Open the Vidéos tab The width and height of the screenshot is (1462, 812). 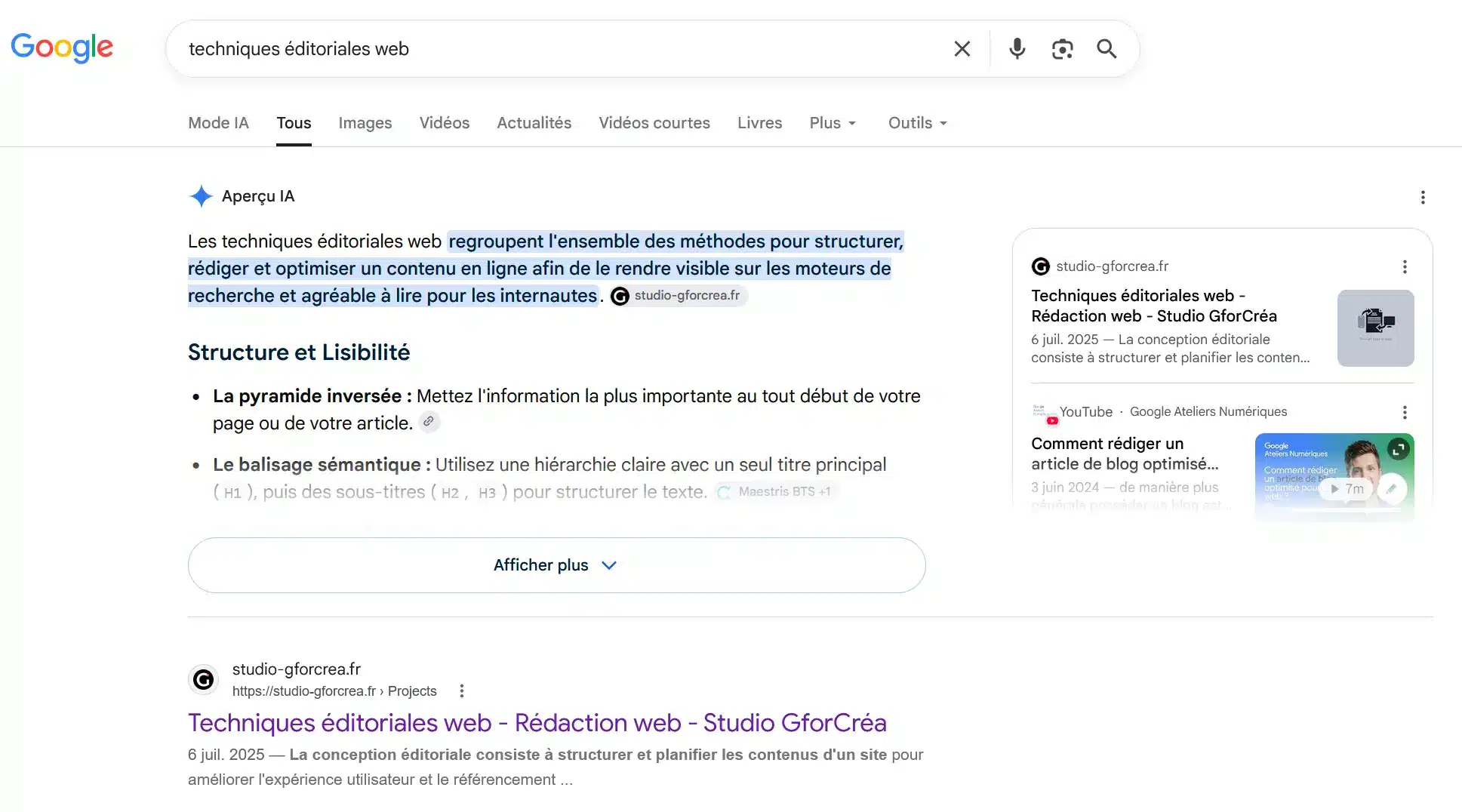[x=445, y=123]
